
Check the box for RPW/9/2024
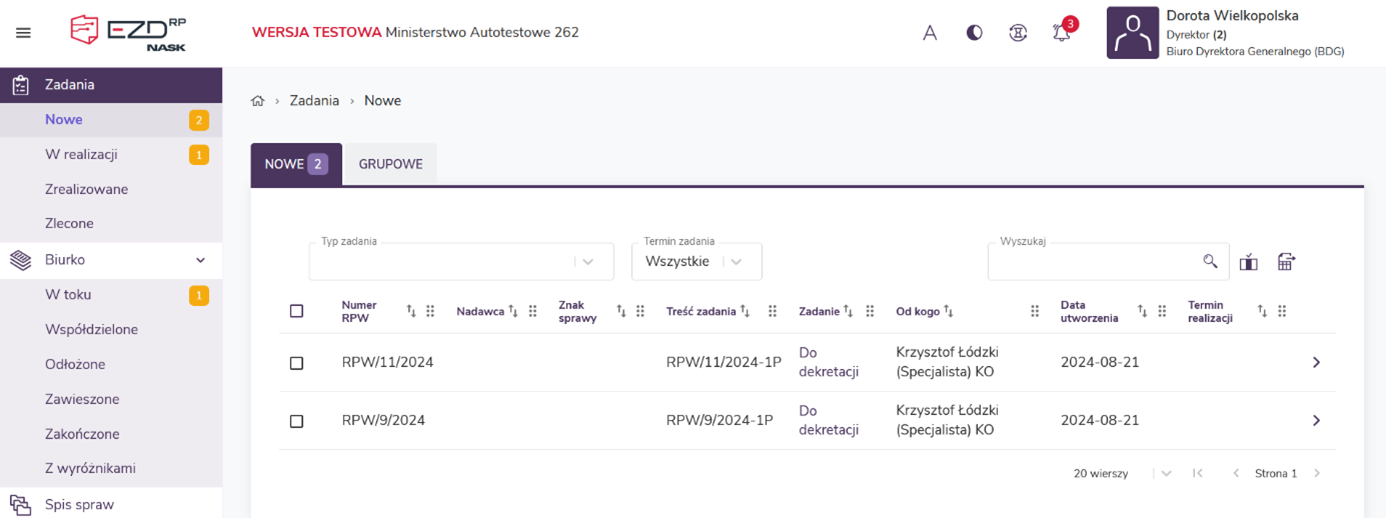[297, 421]
